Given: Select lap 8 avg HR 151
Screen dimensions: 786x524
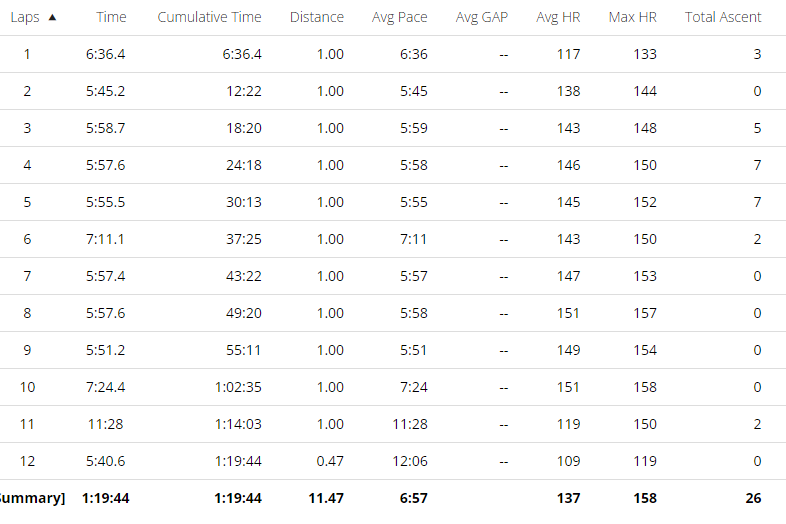Looking at the screenshot, I should coord(568,313).
